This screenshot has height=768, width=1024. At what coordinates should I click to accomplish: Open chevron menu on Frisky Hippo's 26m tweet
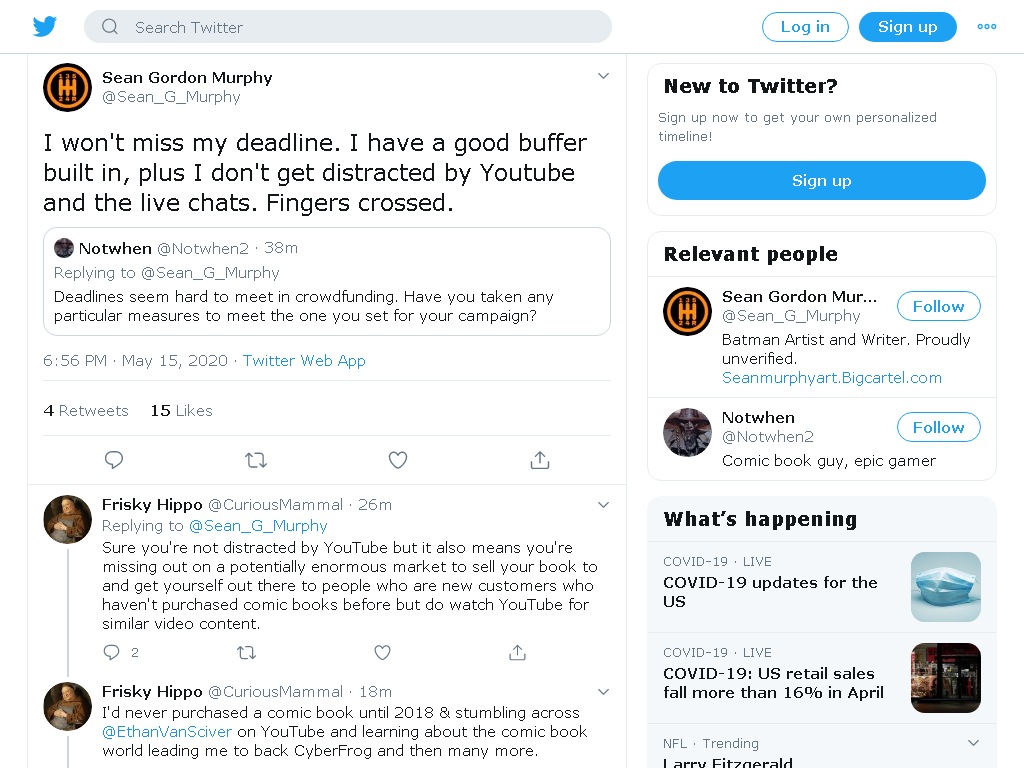point(603,505)
